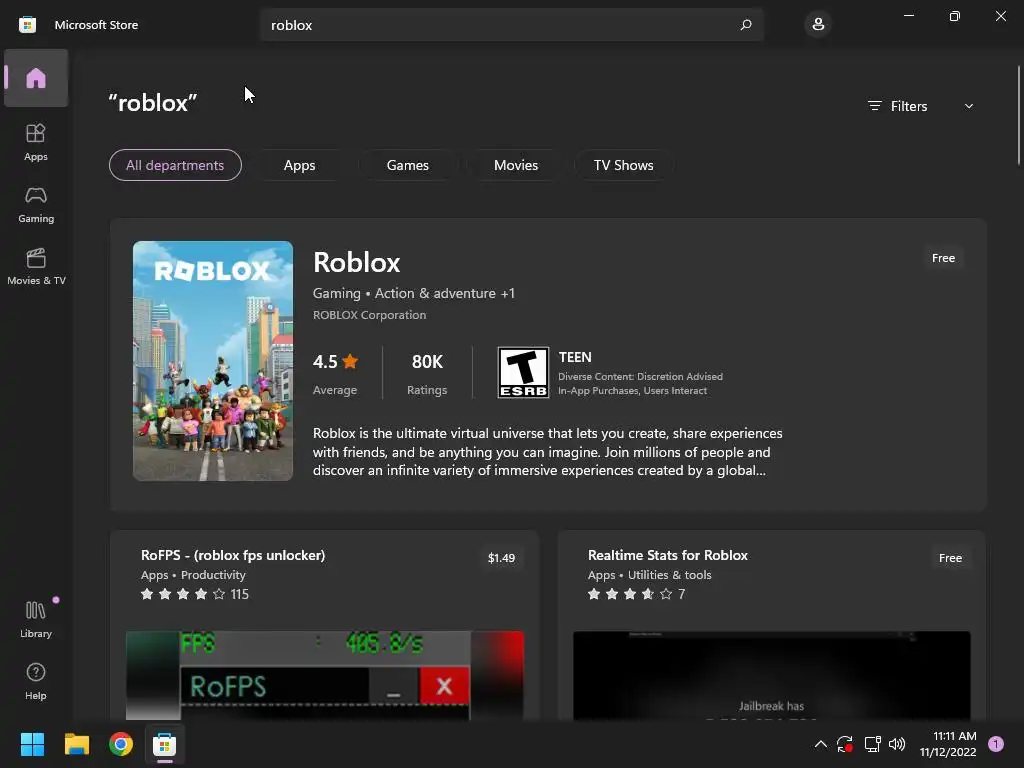Screen dimensions: 1024x768
Task: Open RoFPS - (roblox fps unlocker) listing
Action: pyautogui.click(x=233, y=555)
